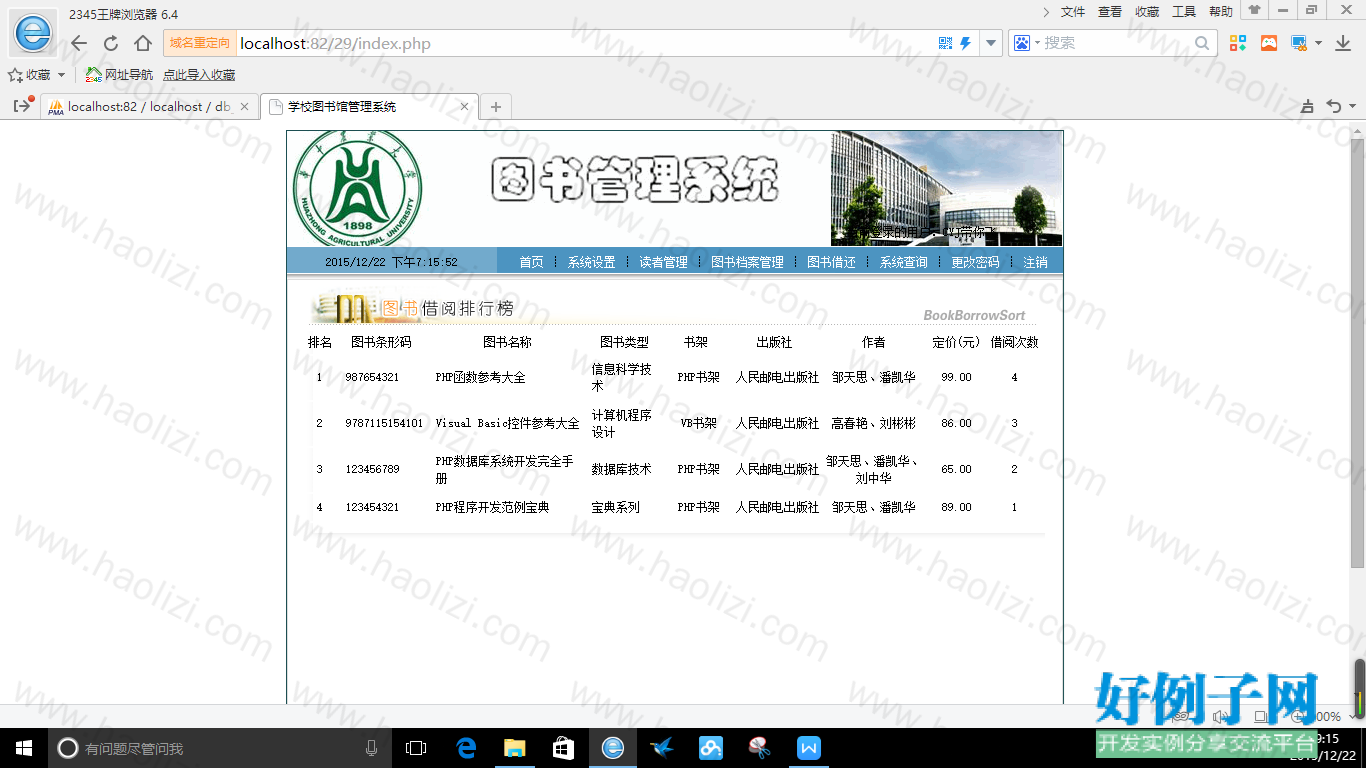
Task: Click the 2345 browser logo
Action: (33, 33)
